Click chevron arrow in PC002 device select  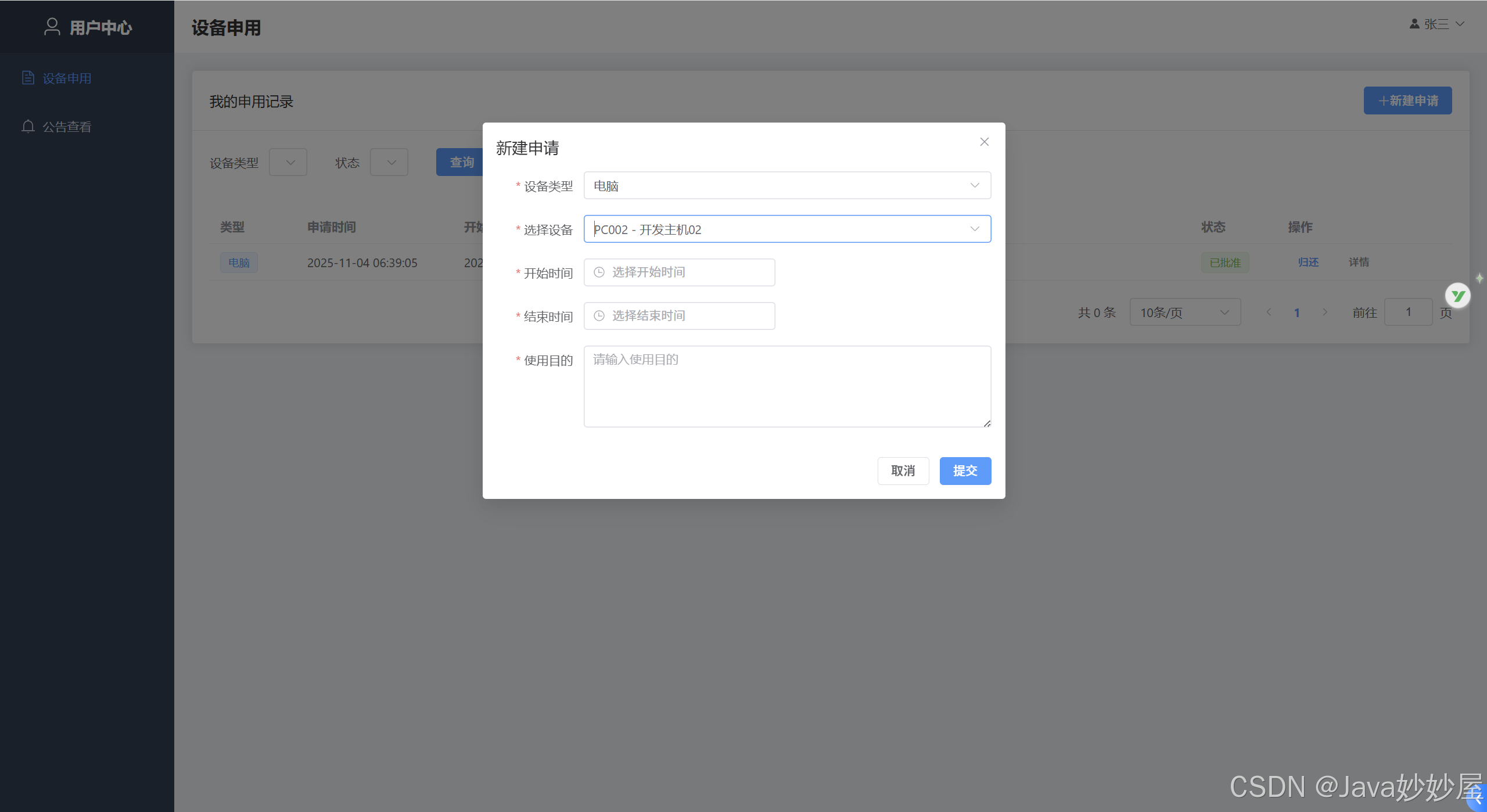[x=975, y=229]
